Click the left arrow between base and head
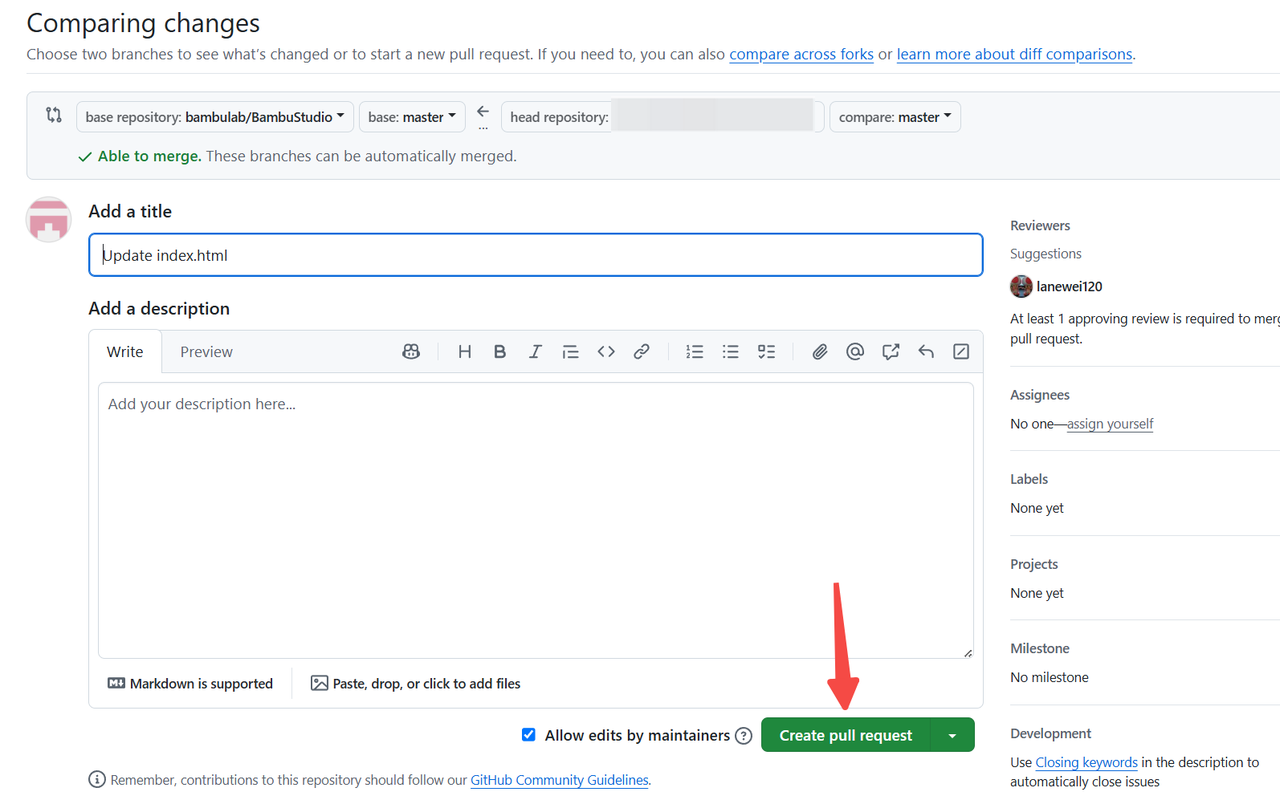Screen dimensions: 1280x796 click(483, 112)
